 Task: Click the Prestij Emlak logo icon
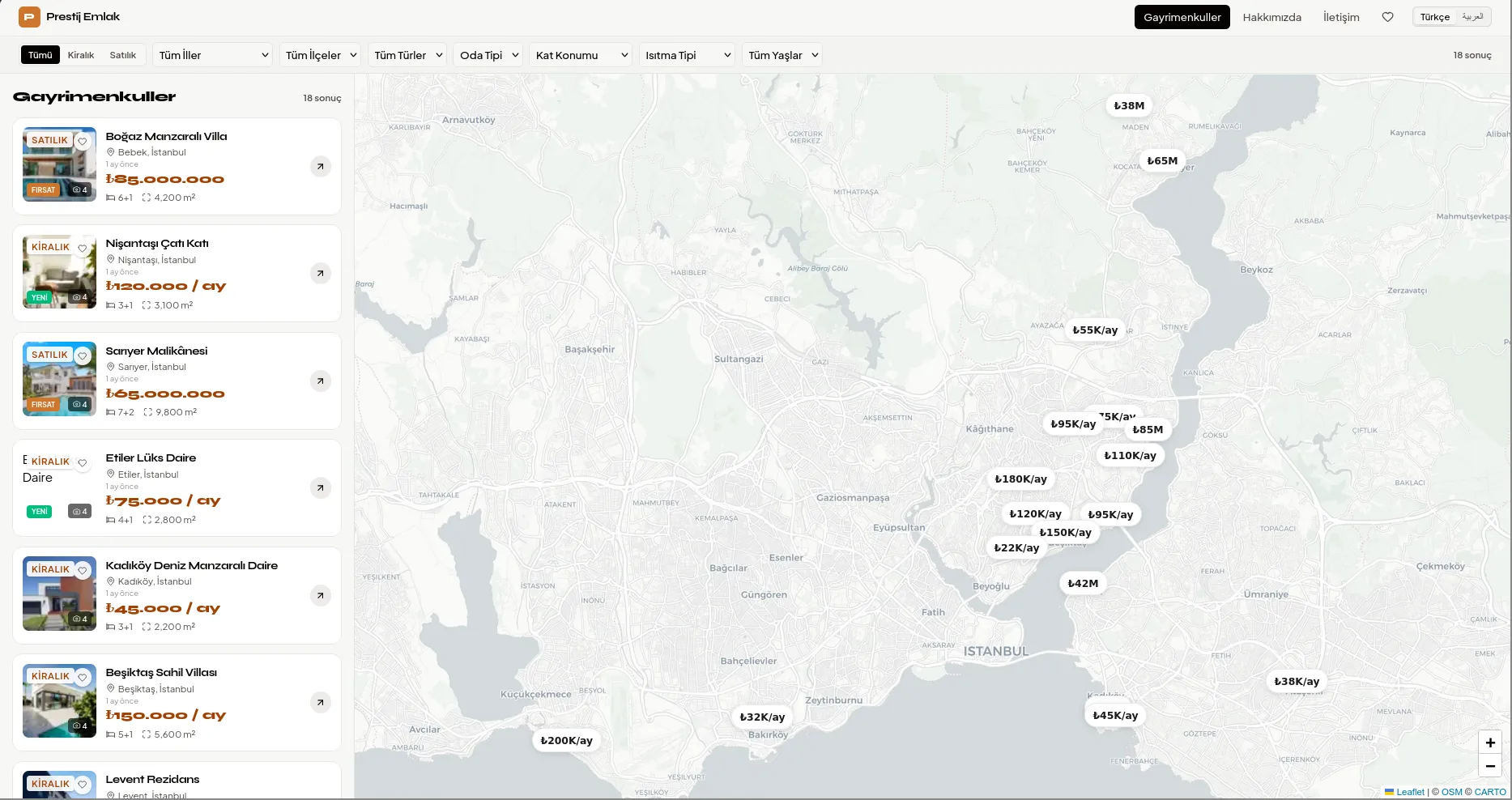tap(29, 16)
